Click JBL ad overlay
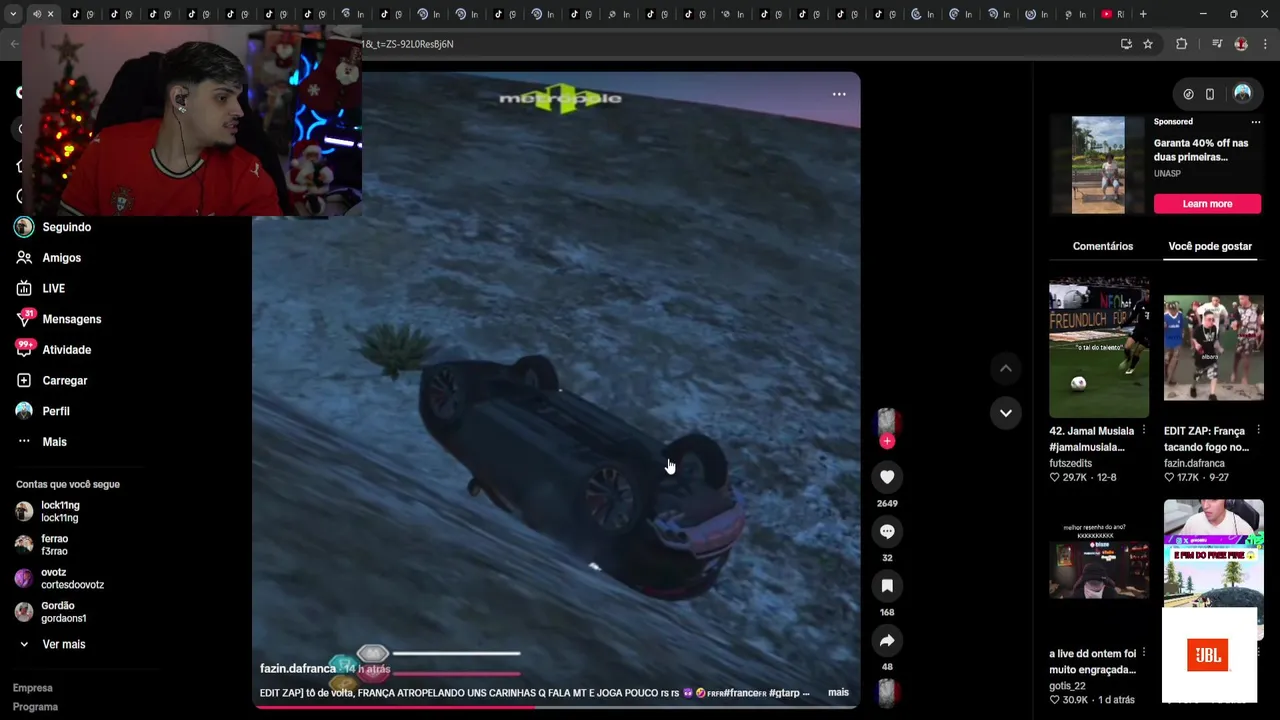The height and width of the screenshot is (720, 1280). [1209, 655]
